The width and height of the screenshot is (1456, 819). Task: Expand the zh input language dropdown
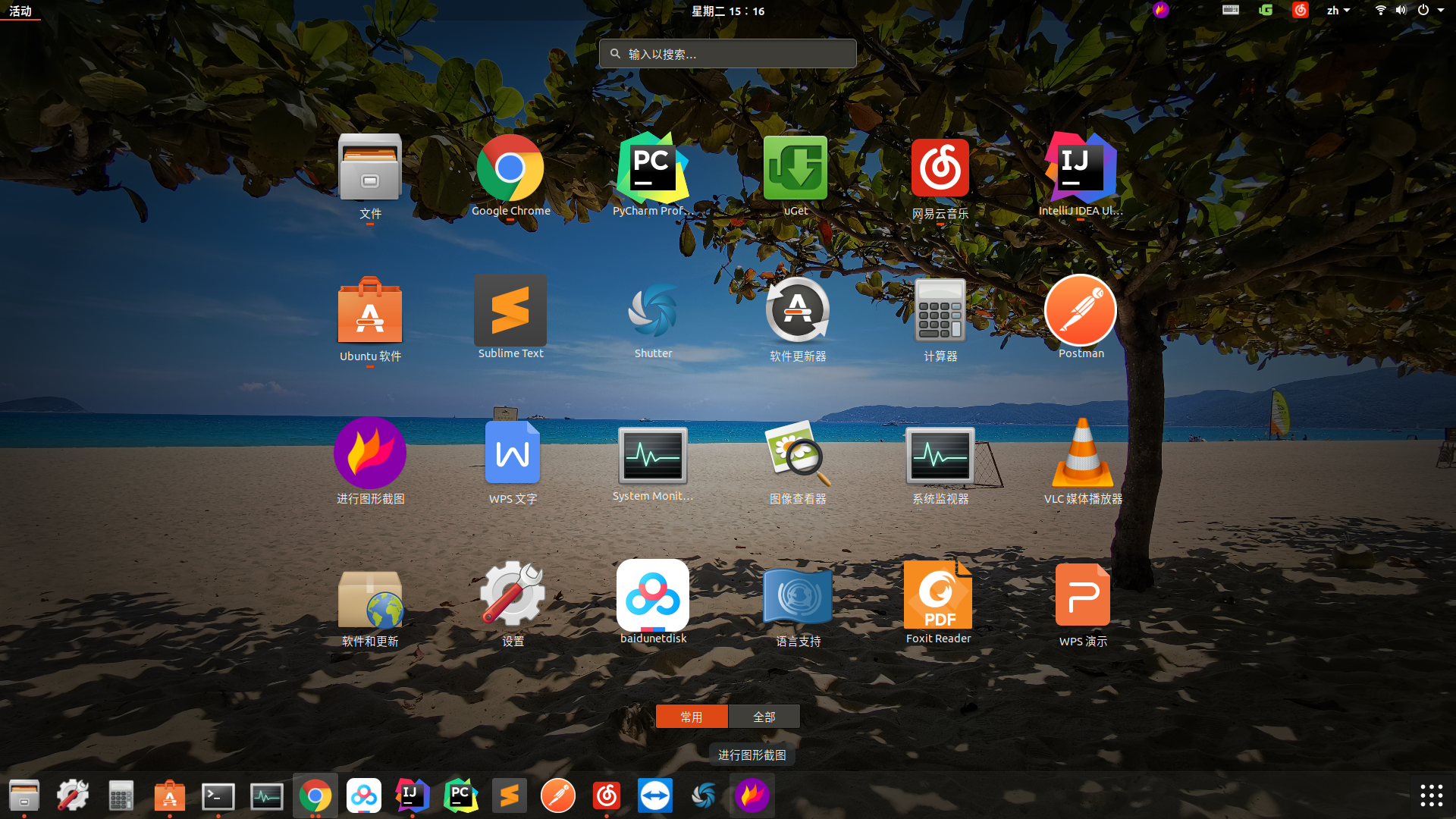pyautogui.click(x=1338, y=10)
